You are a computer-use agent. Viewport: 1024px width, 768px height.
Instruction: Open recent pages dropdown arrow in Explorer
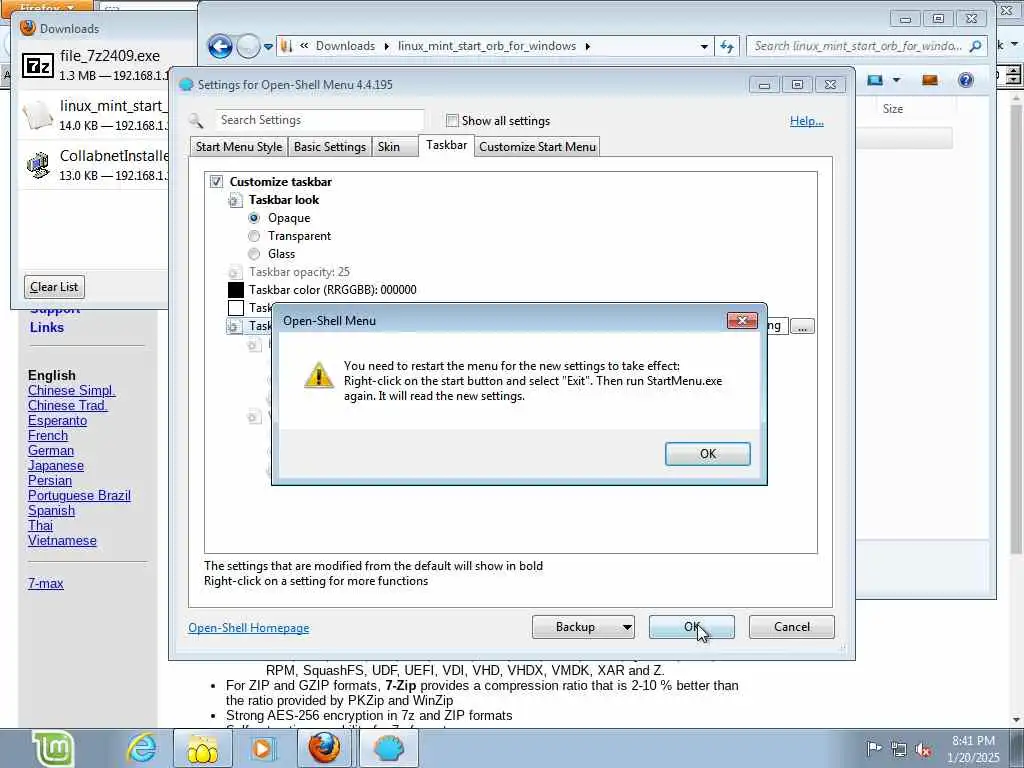[268, 47]
